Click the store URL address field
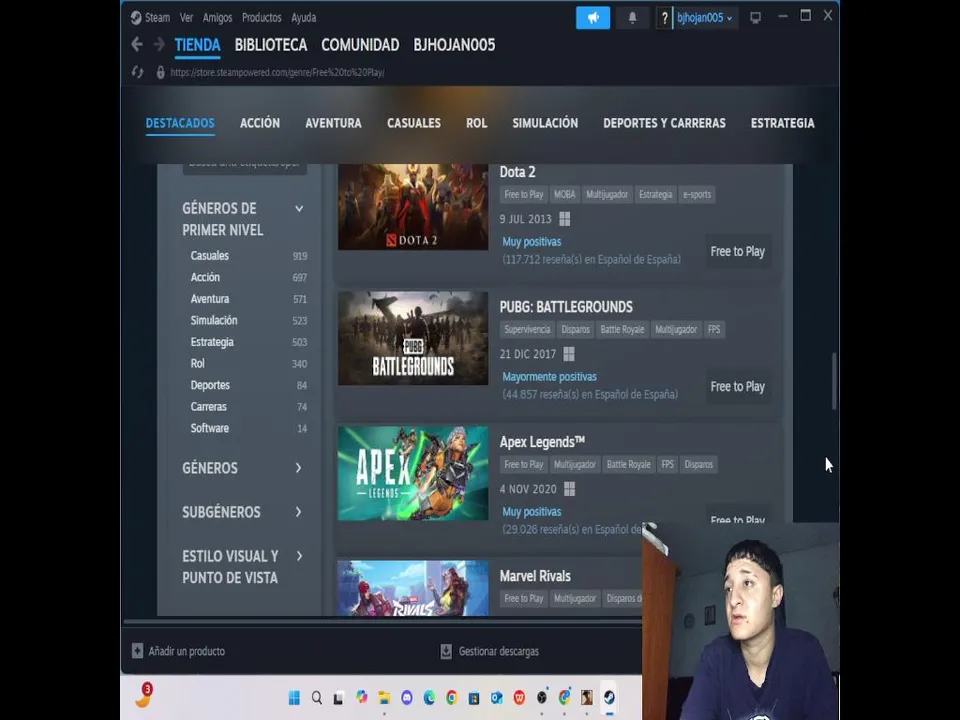The width and height of the screenshot is (960, 720). 277,72
